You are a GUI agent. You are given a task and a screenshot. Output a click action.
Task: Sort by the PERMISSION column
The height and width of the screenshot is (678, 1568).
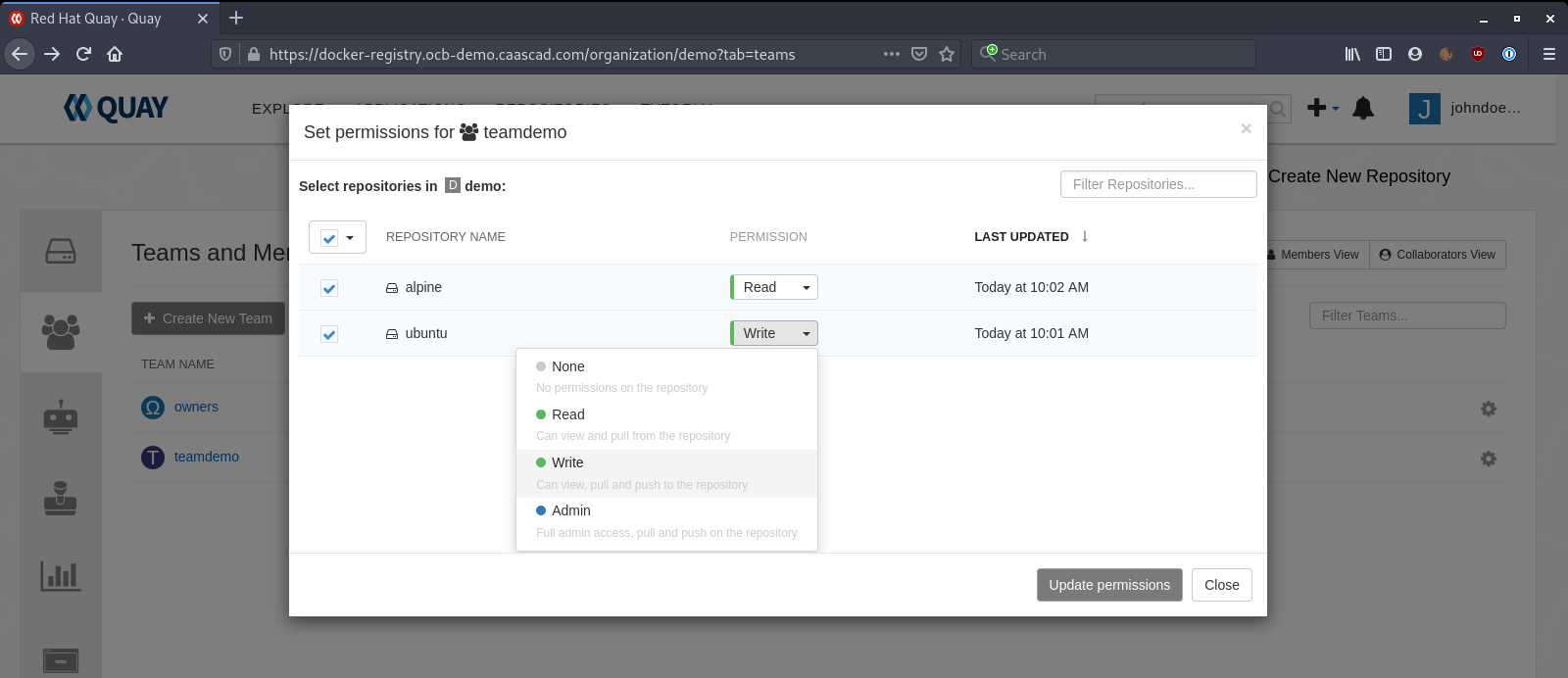(x=768, y=237)
